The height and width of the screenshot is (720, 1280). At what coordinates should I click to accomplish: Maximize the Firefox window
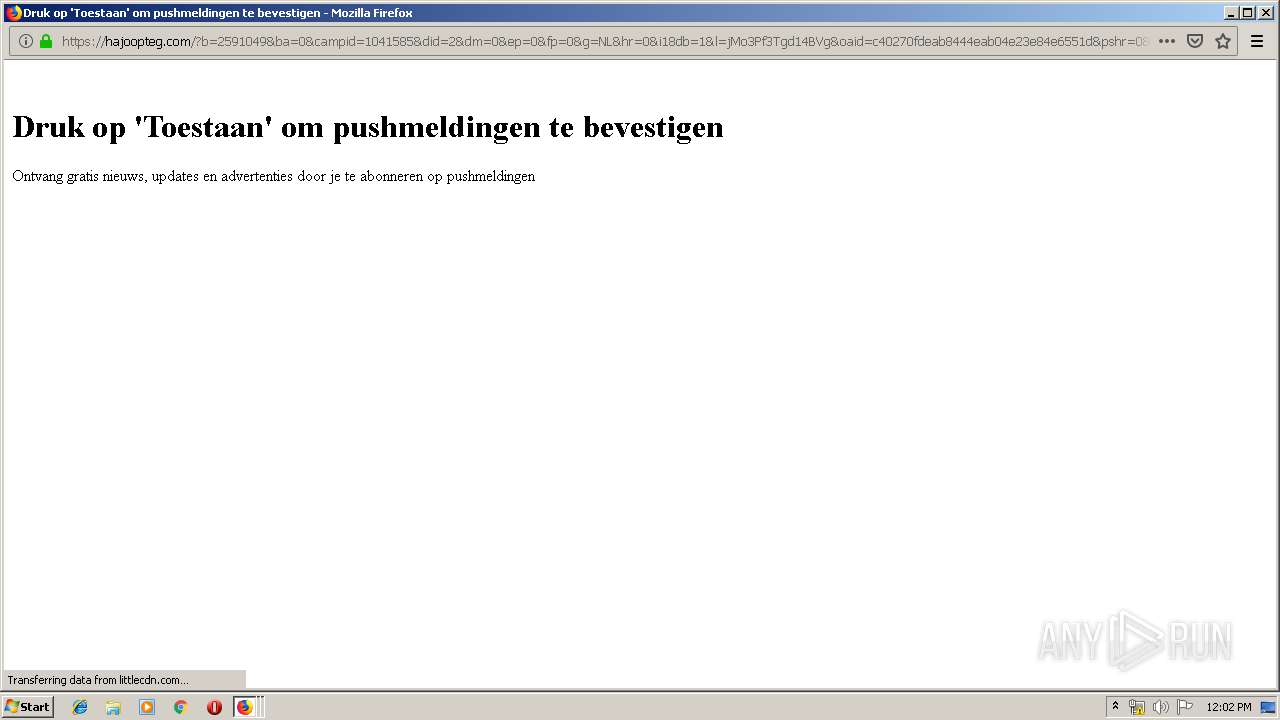pyautogui.click(x=1248, y=13)
